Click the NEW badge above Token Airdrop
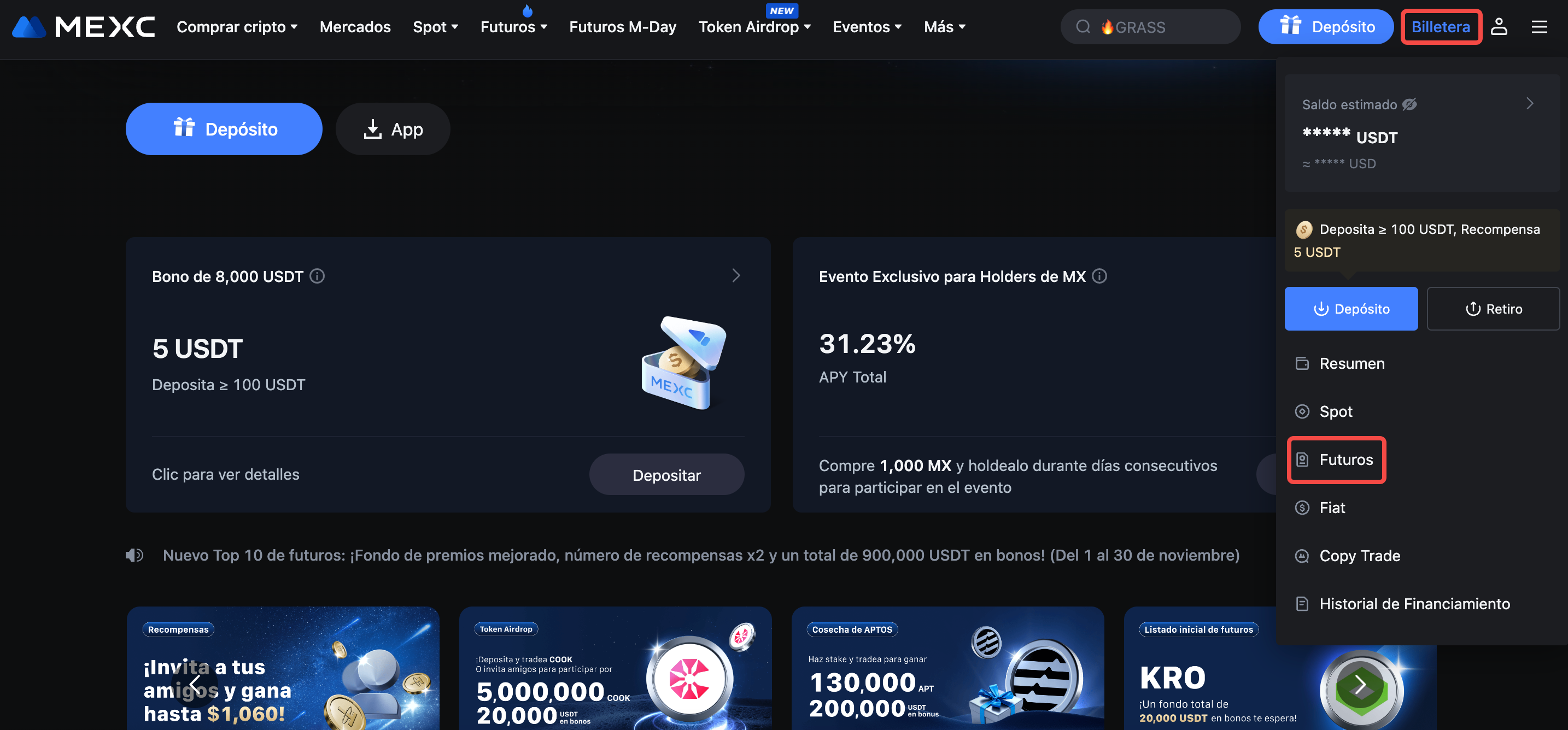Viewport: 1568px width, 730px height. click(782, 10)
